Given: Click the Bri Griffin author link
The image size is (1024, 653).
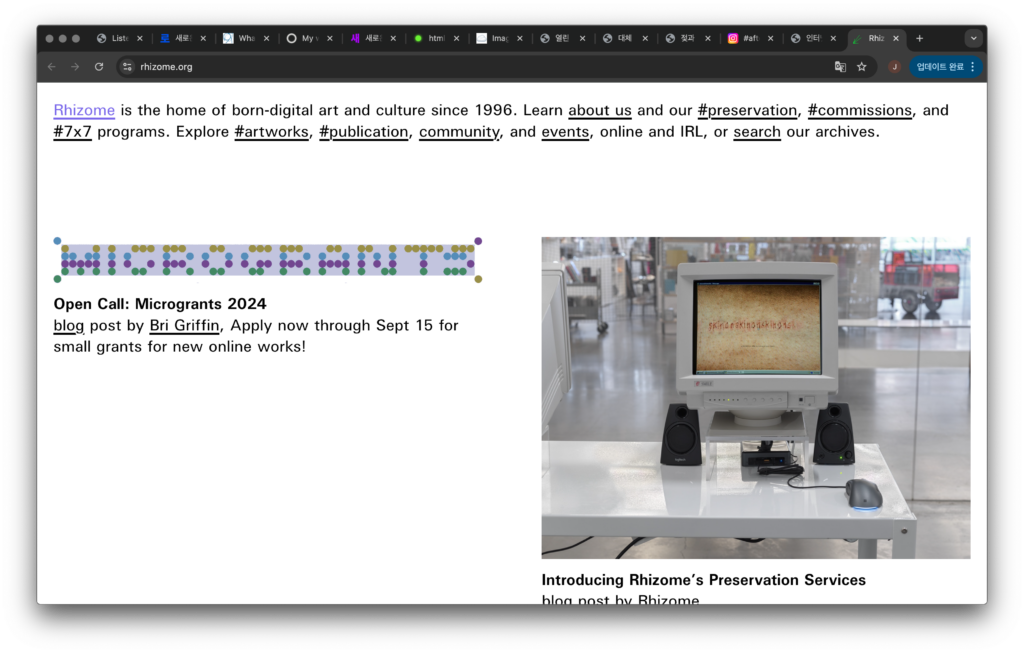Looking at the screenshot, I should click(184, 325).
